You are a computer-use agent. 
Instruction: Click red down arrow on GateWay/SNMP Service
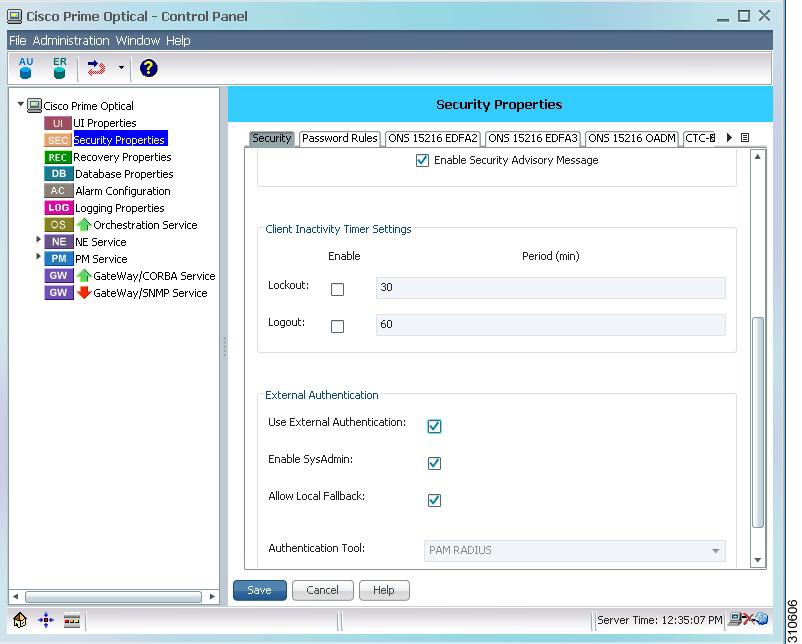84,293
